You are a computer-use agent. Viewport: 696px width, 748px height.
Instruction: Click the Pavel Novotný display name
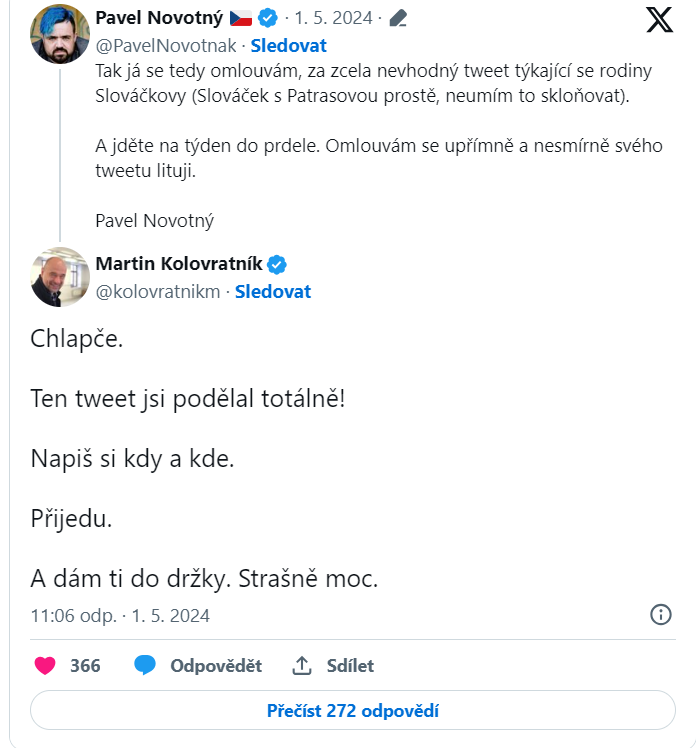pos(159,18)
